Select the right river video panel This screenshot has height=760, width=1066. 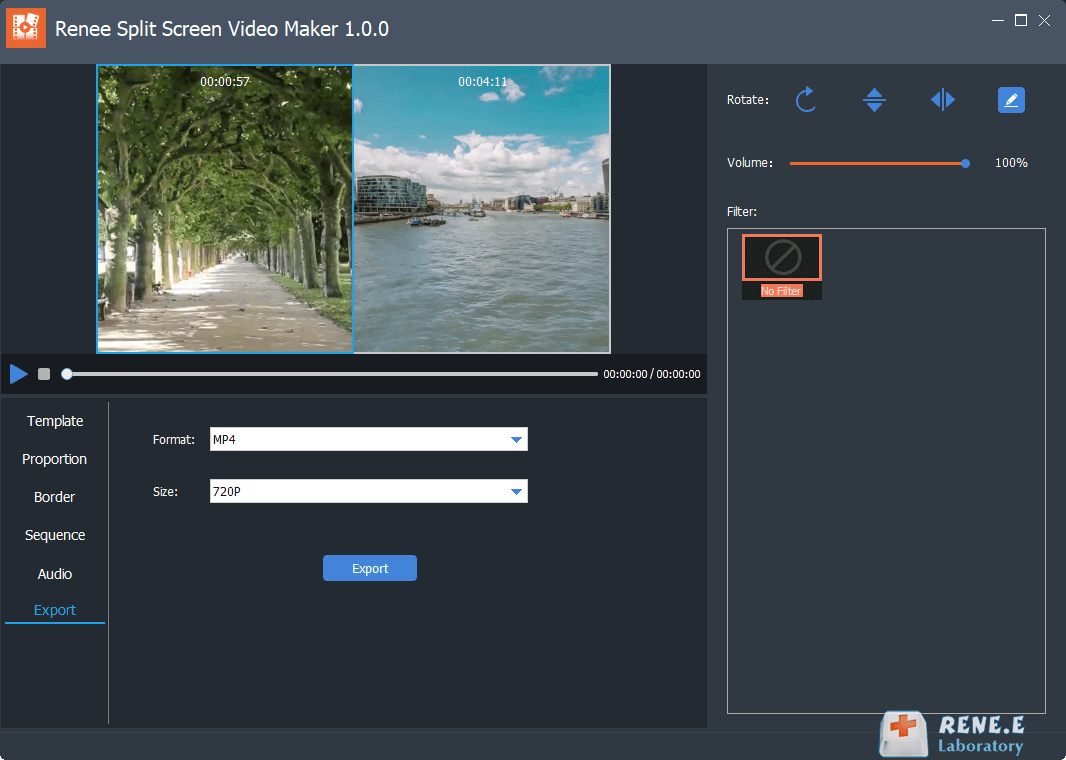coord(481,208)
